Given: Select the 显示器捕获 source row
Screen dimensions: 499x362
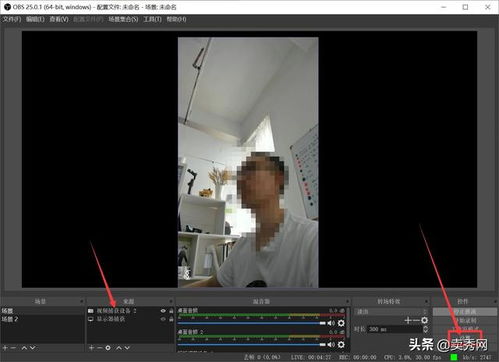Looking at the screenshot, I should (131, 319).
